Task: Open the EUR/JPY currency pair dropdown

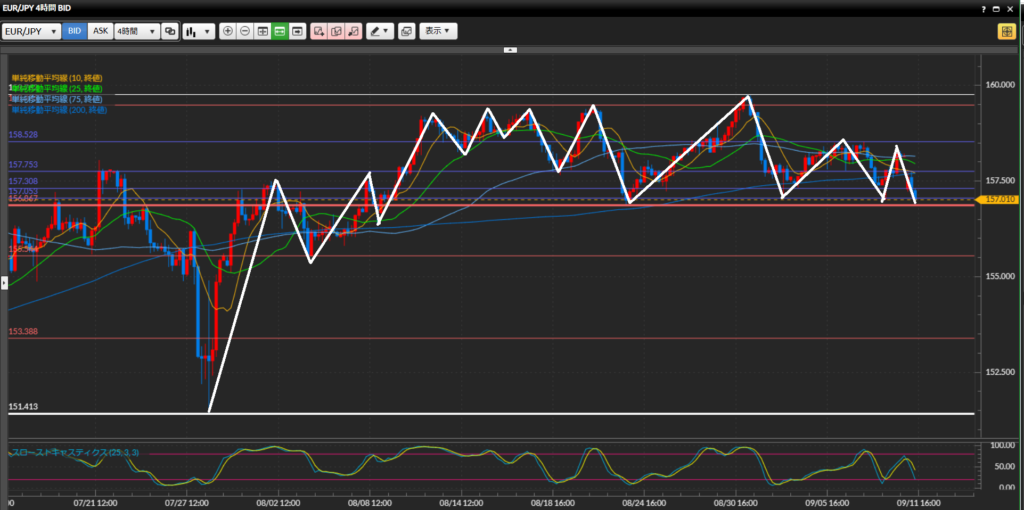Action: pyautogui.click(x=31, y=31)
